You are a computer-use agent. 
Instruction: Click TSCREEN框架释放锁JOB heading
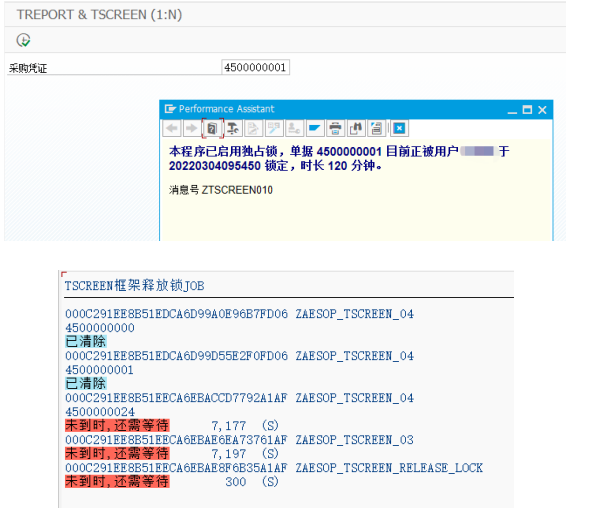coord(134,285)
